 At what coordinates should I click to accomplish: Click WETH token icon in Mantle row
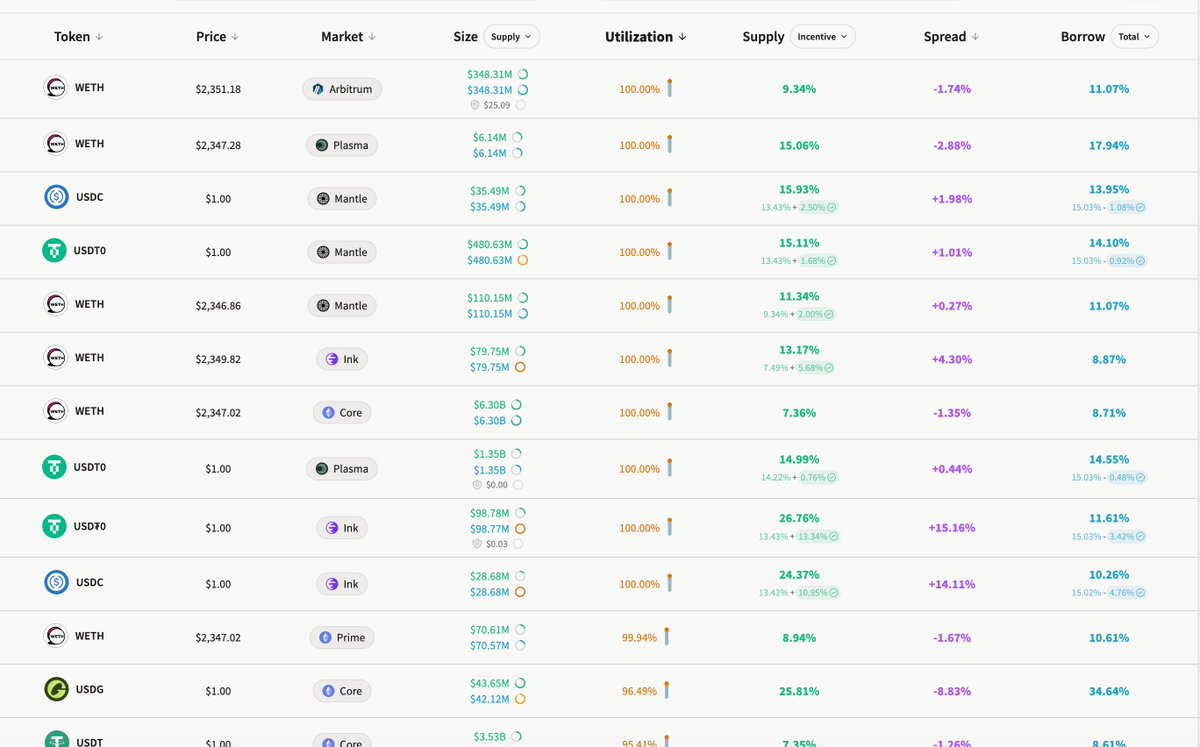coord(56,304)
